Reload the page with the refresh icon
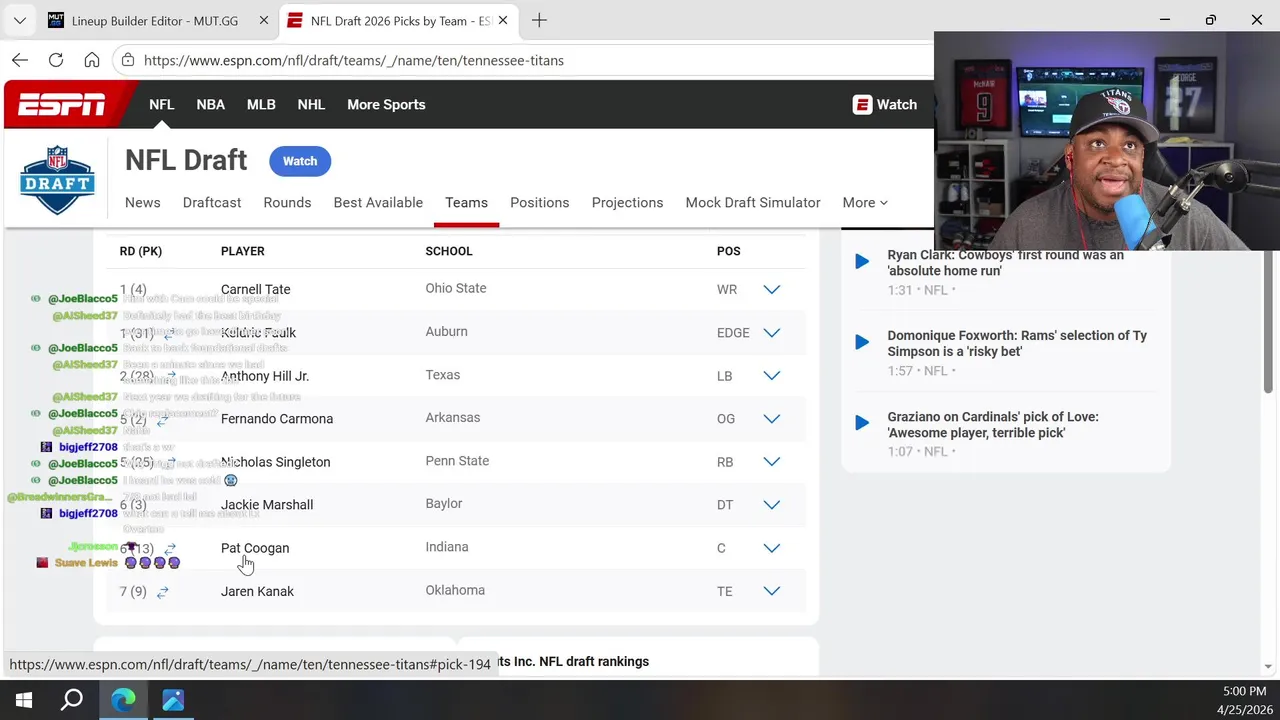1280x720 pixels. (x=56, y=60)
